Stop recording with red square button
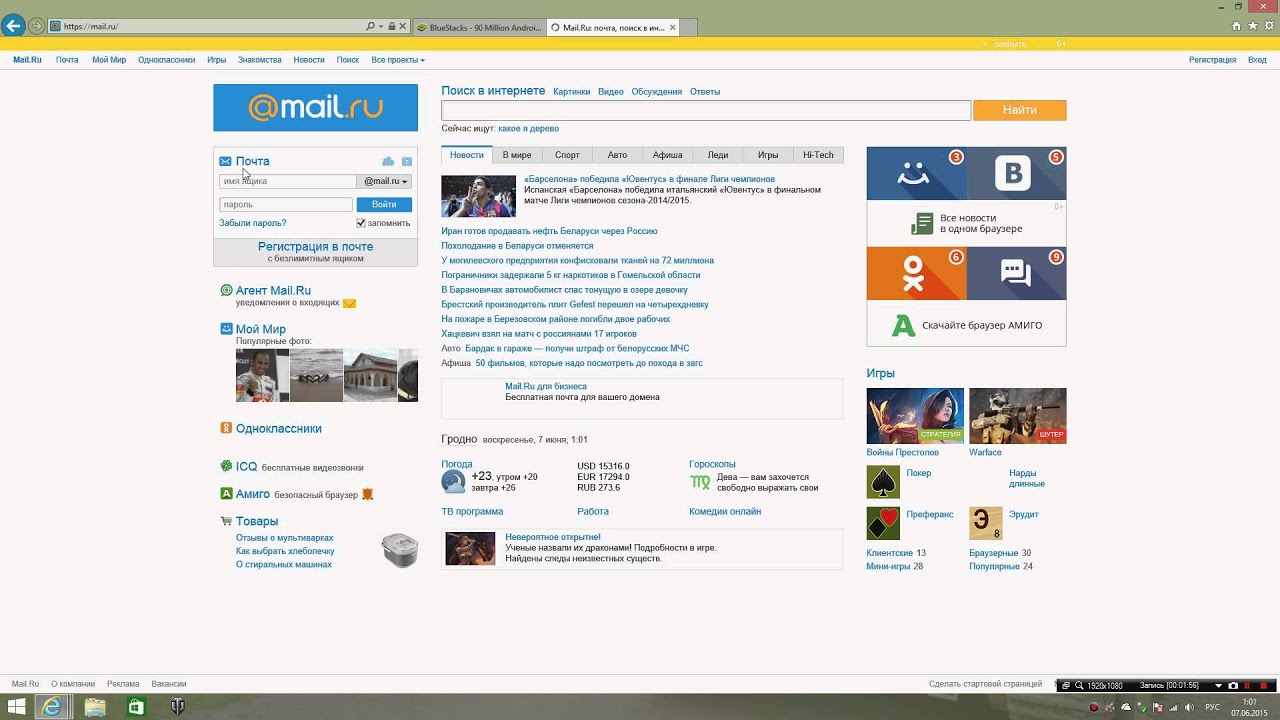Image resolution: width=1280 pixels, height=720 pixels. 1264,686
